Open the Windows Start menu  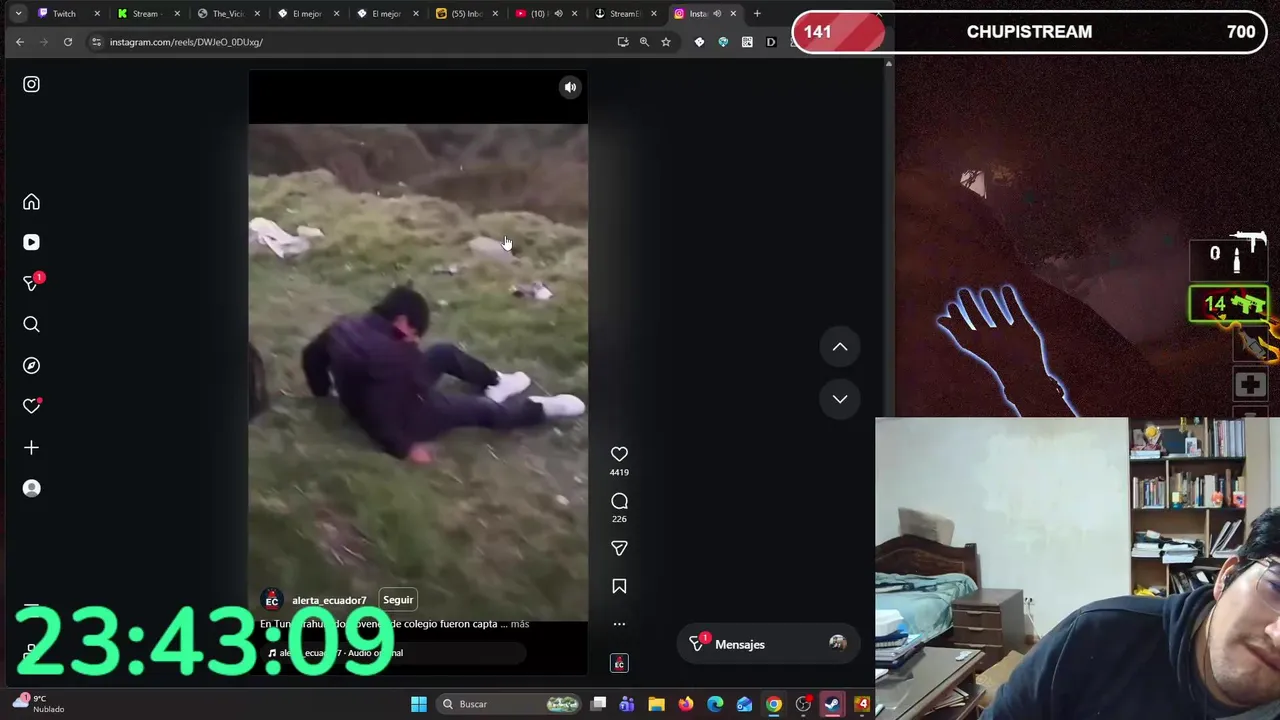click(419, 704)
